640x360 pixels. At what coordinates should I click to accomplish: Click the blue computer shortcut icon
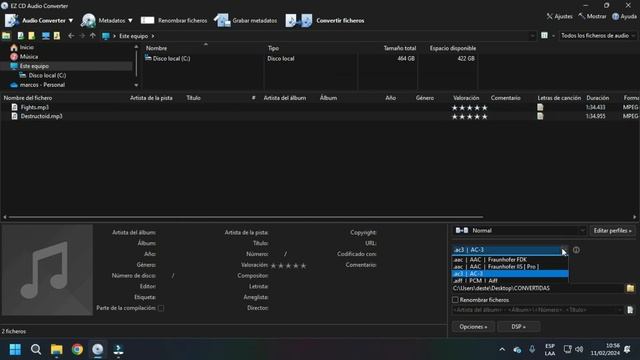coord(46,36)
